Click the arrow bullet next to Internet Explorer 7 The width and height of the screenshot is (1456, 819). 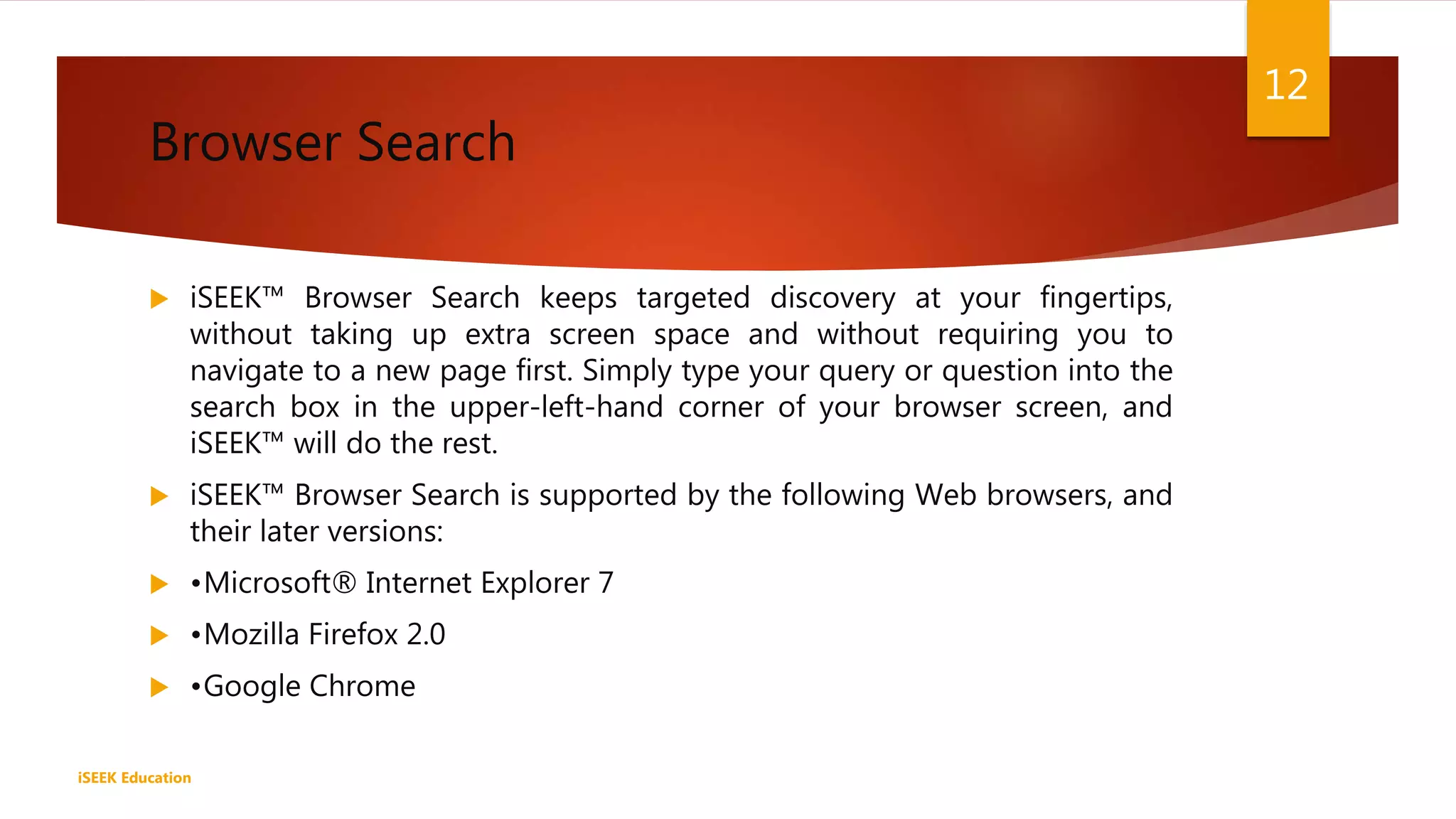pos(159,584)
